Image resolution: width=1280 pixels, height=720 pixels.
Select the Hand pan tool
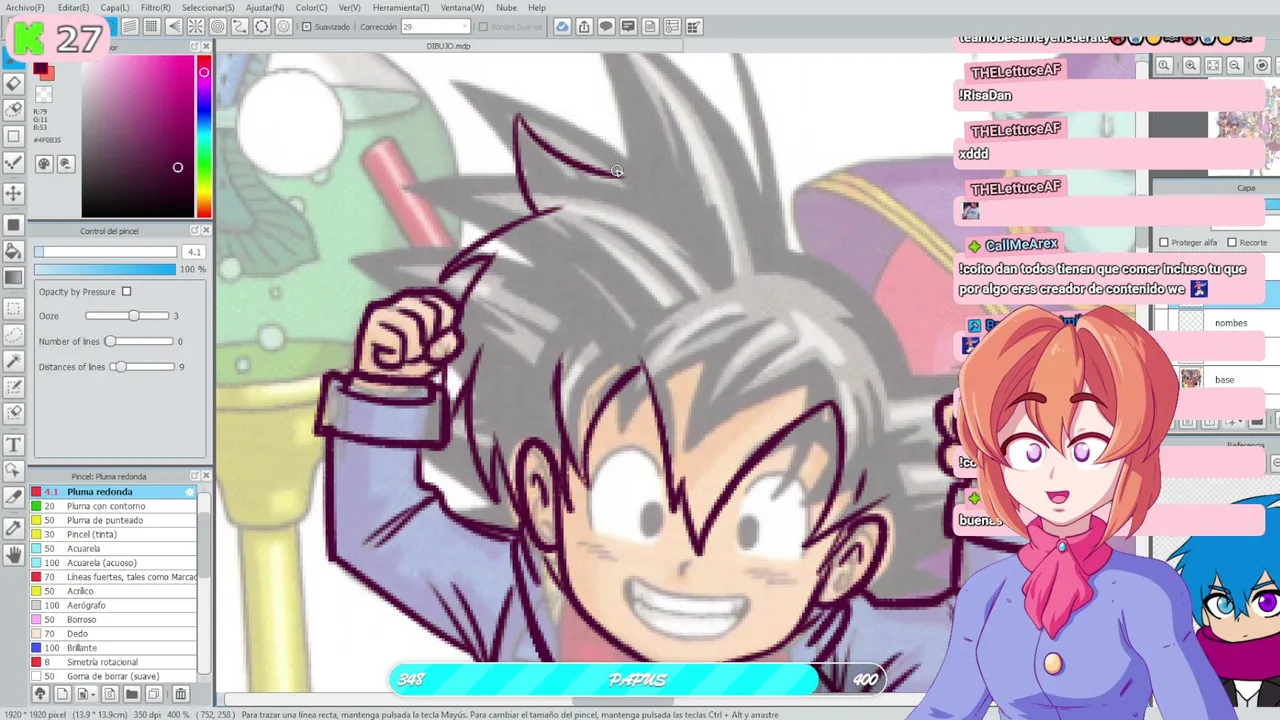pyautogui.click(x=14, y=554)
